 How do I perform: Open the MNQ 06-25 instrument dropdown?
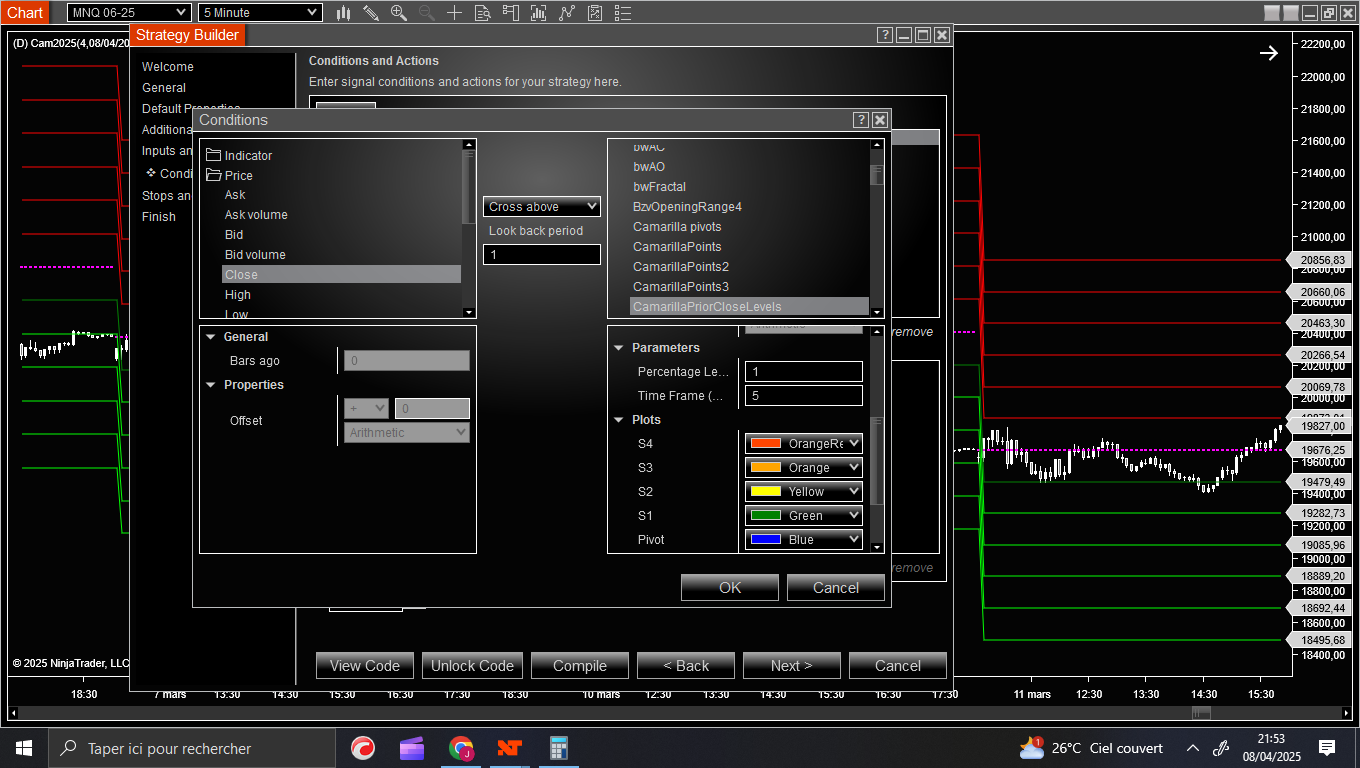(x=128, y=13)
